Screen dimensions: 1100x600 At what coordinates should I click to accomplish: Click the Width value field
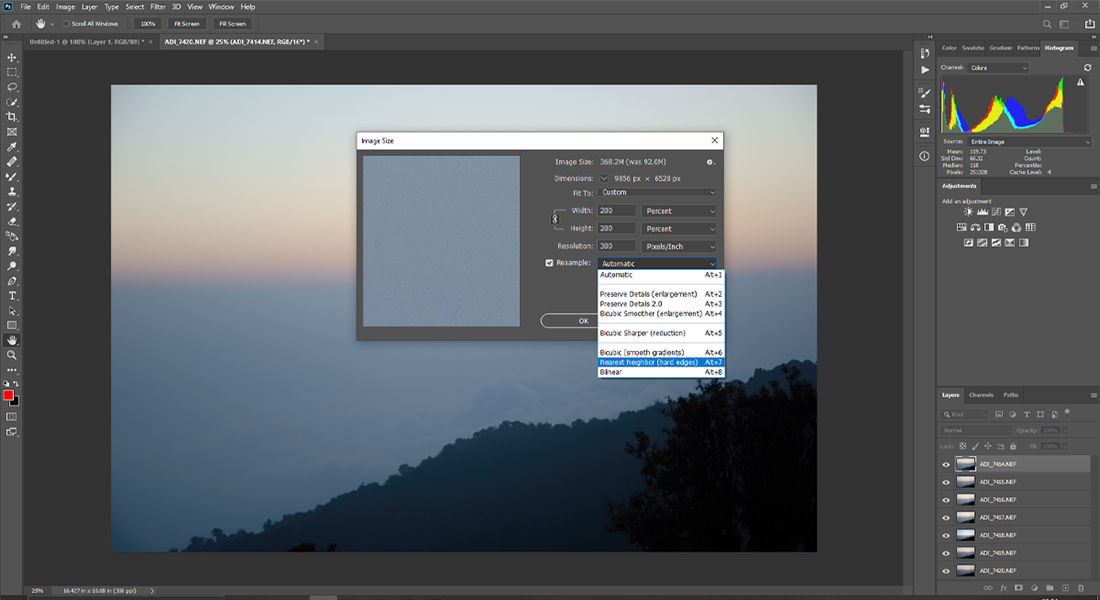(x=617, y=211)
